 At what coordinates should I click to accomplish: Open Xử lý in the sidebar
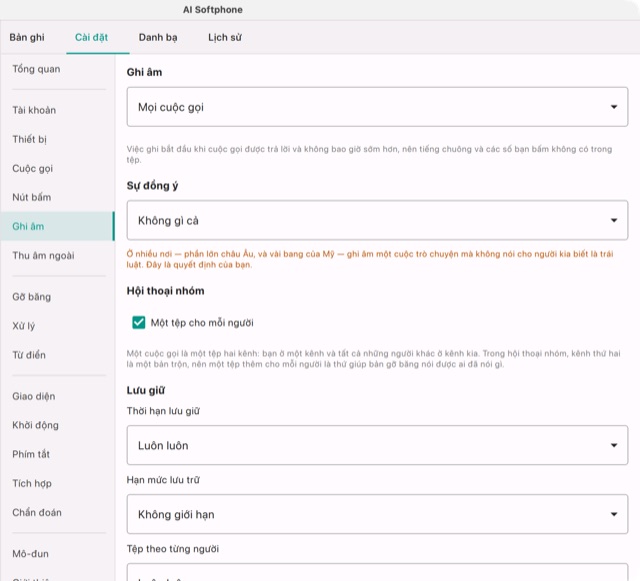tap(58, 326)
